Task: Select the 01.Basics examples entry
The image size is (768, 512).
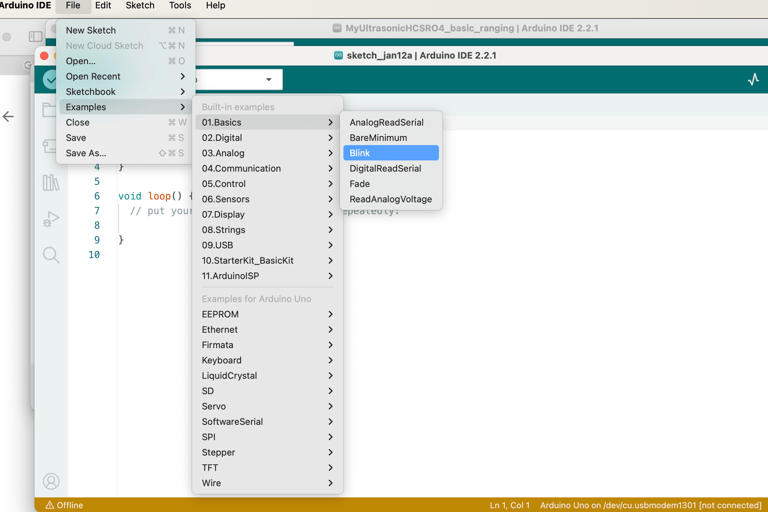Action: pos(267,122)
